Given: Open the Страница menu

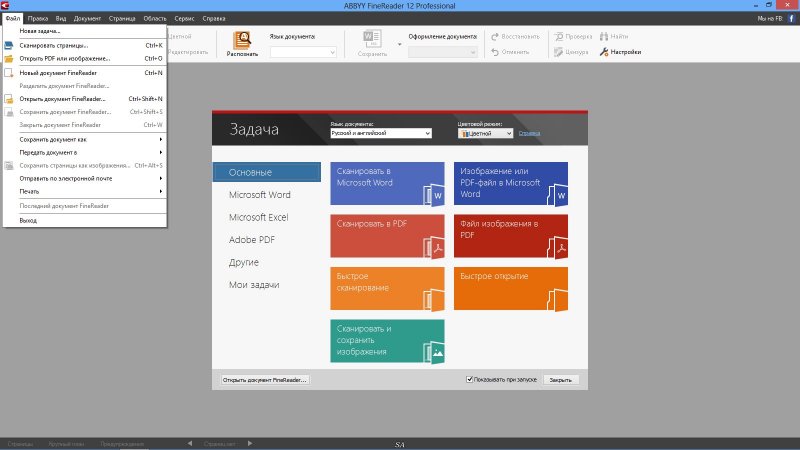Looking at the screenshot, I should click(122, 18).
